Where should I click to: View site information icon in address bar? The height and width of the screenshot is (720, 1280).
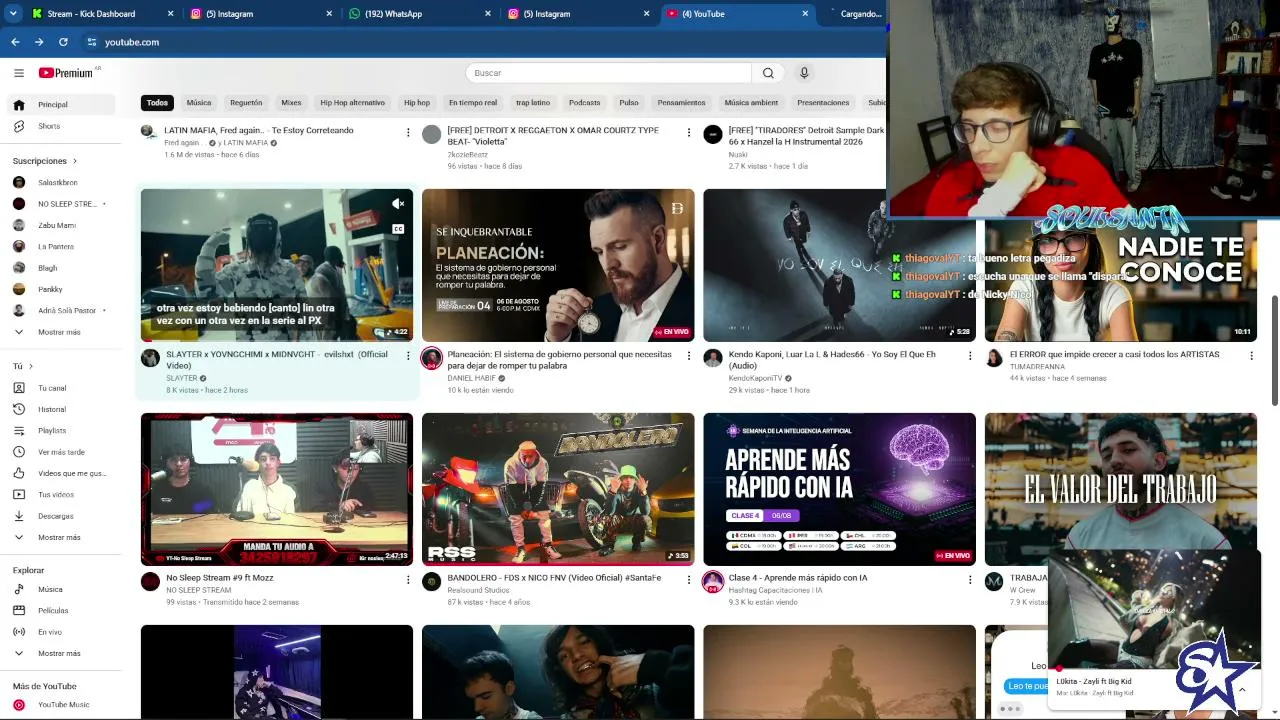(x=92, y=42)
